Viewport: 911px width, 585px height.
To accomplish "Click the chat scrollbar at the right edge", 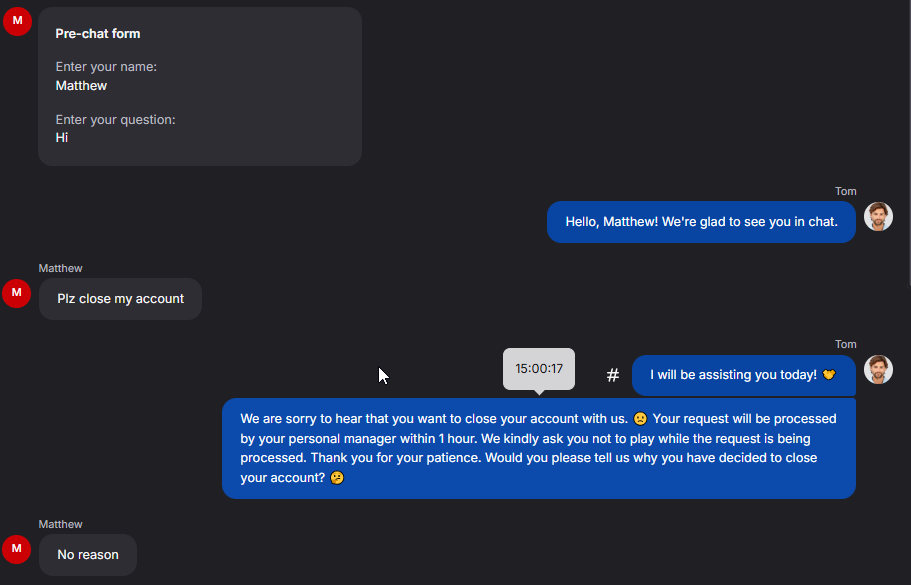I will 909,142.
